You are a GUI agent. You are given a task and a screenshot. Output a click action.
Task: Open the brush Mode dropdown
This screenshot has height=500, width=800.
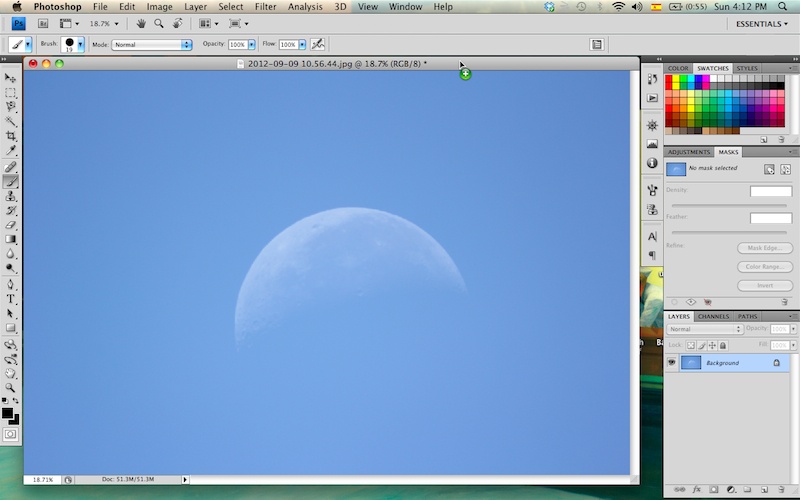tap(151, 45)
